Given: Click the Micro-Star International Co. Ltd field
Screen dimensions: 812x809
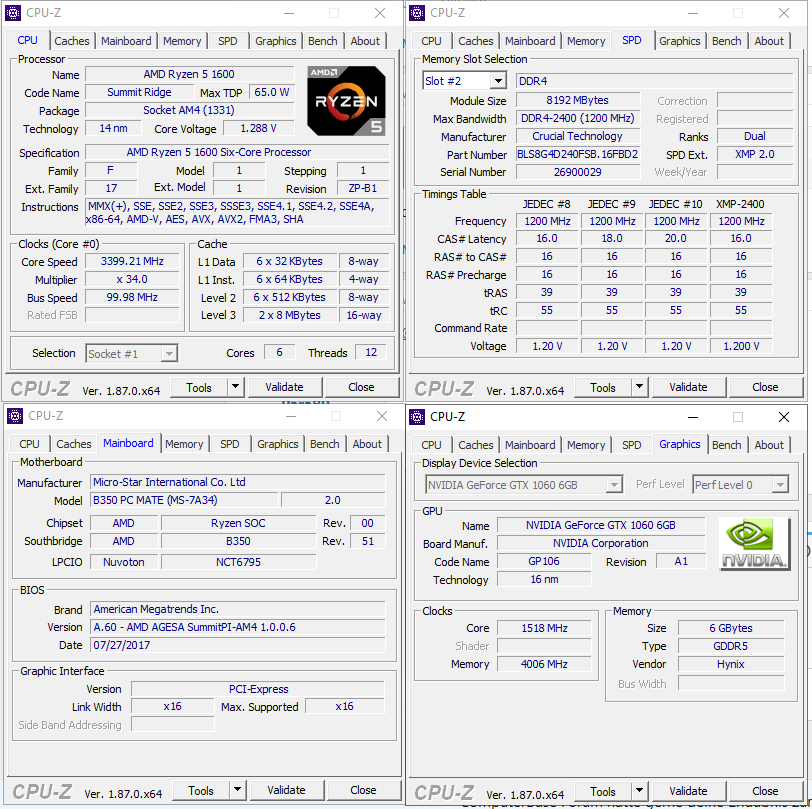Looking at the screenshot, I should (238, 482).
